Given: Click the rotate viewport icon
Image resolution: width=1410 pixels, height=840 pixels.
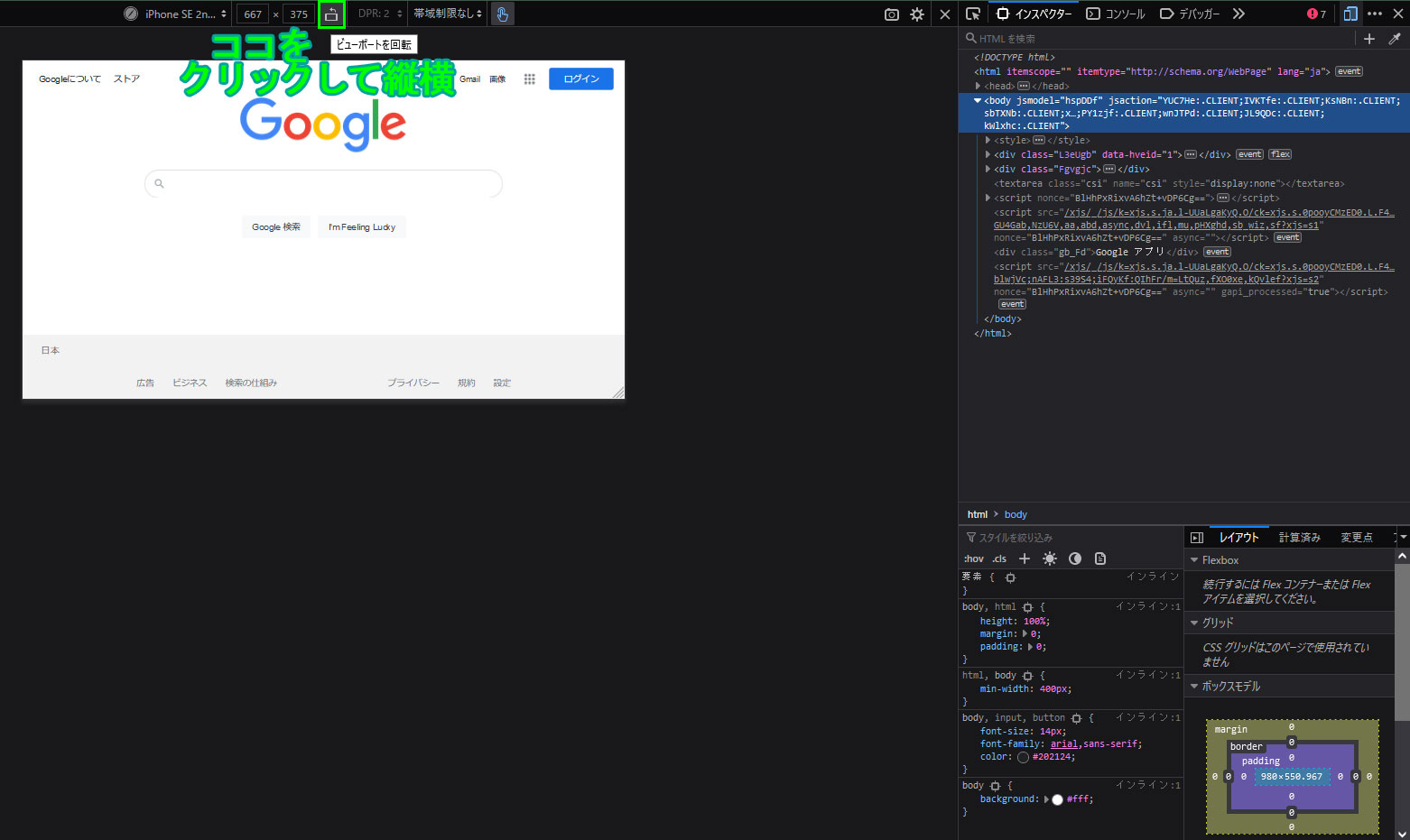Looking at the screenshot, I should coord(331,14).
